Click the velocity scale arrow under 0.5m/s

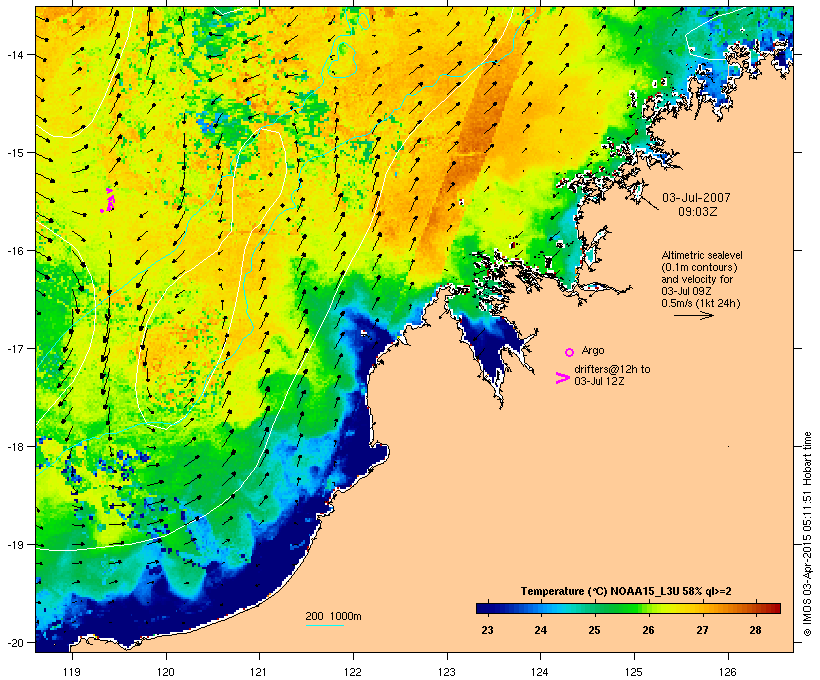coord(693,315)
